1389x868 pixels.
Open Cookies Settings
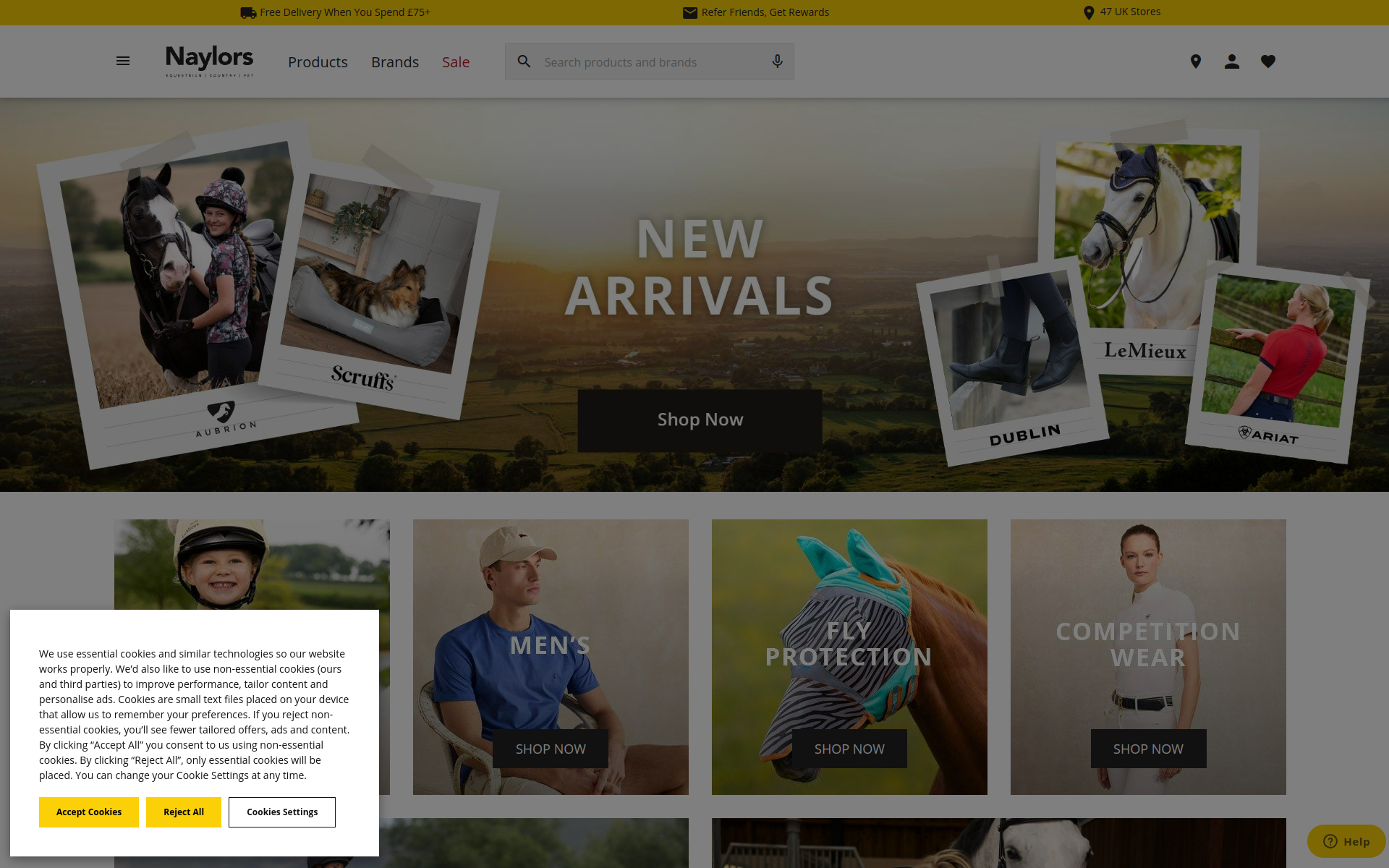(282, 812)
